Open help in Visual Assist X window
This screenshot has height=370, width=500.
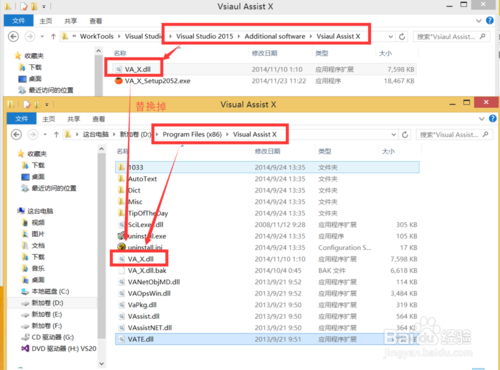coord(493,119)
